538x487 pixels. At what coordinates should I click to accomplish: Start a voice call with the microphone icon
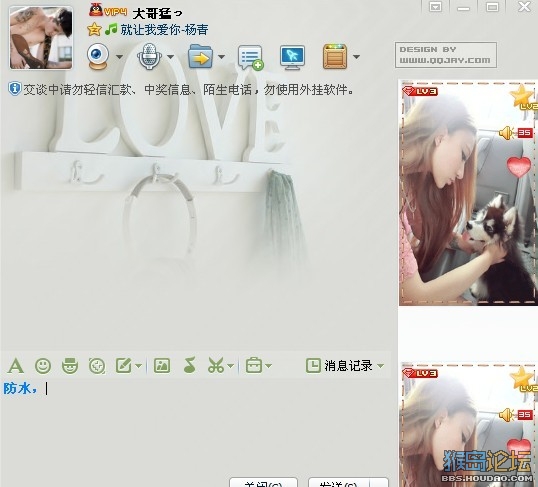[149, 56]
